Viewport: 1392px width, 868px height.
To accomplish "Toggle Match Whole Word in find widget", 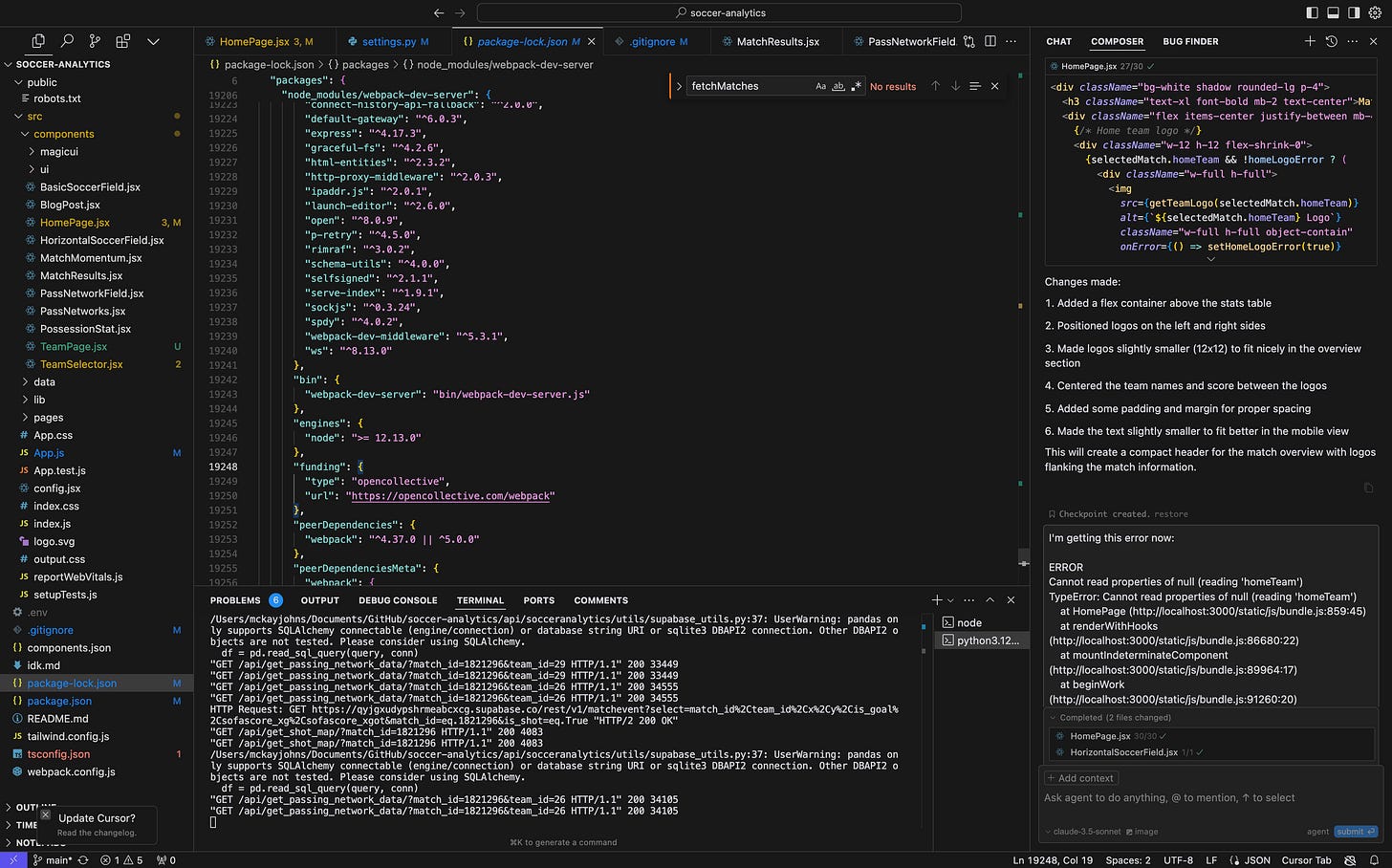I will click(x=838, y=86).
